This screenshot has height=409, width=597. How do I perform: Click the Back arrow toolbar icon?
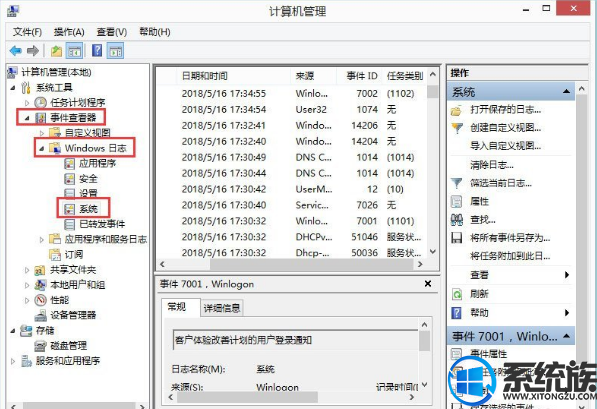point(16,51)
